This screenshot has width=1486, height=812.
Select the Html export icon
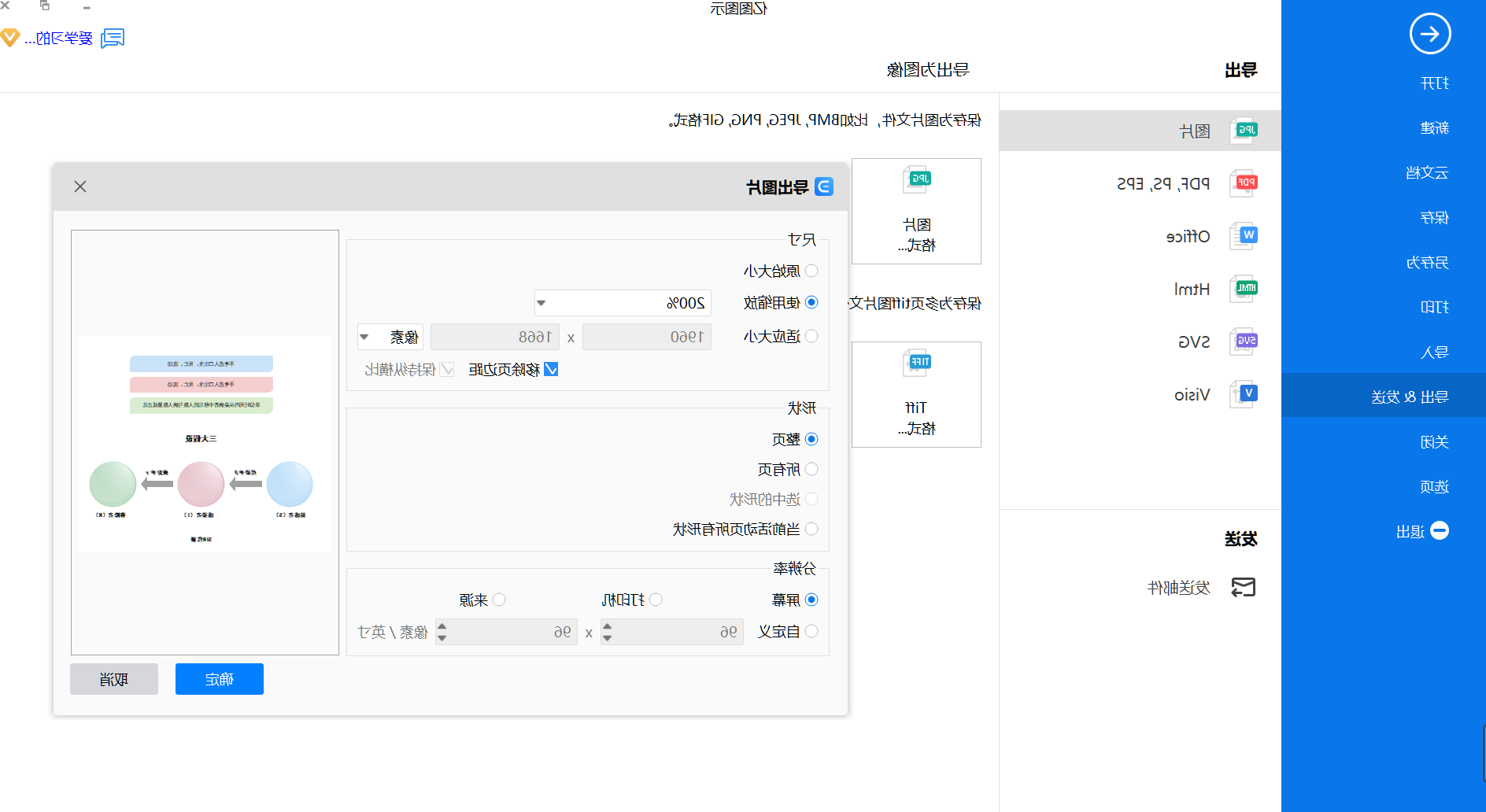tap(1244, 289)
